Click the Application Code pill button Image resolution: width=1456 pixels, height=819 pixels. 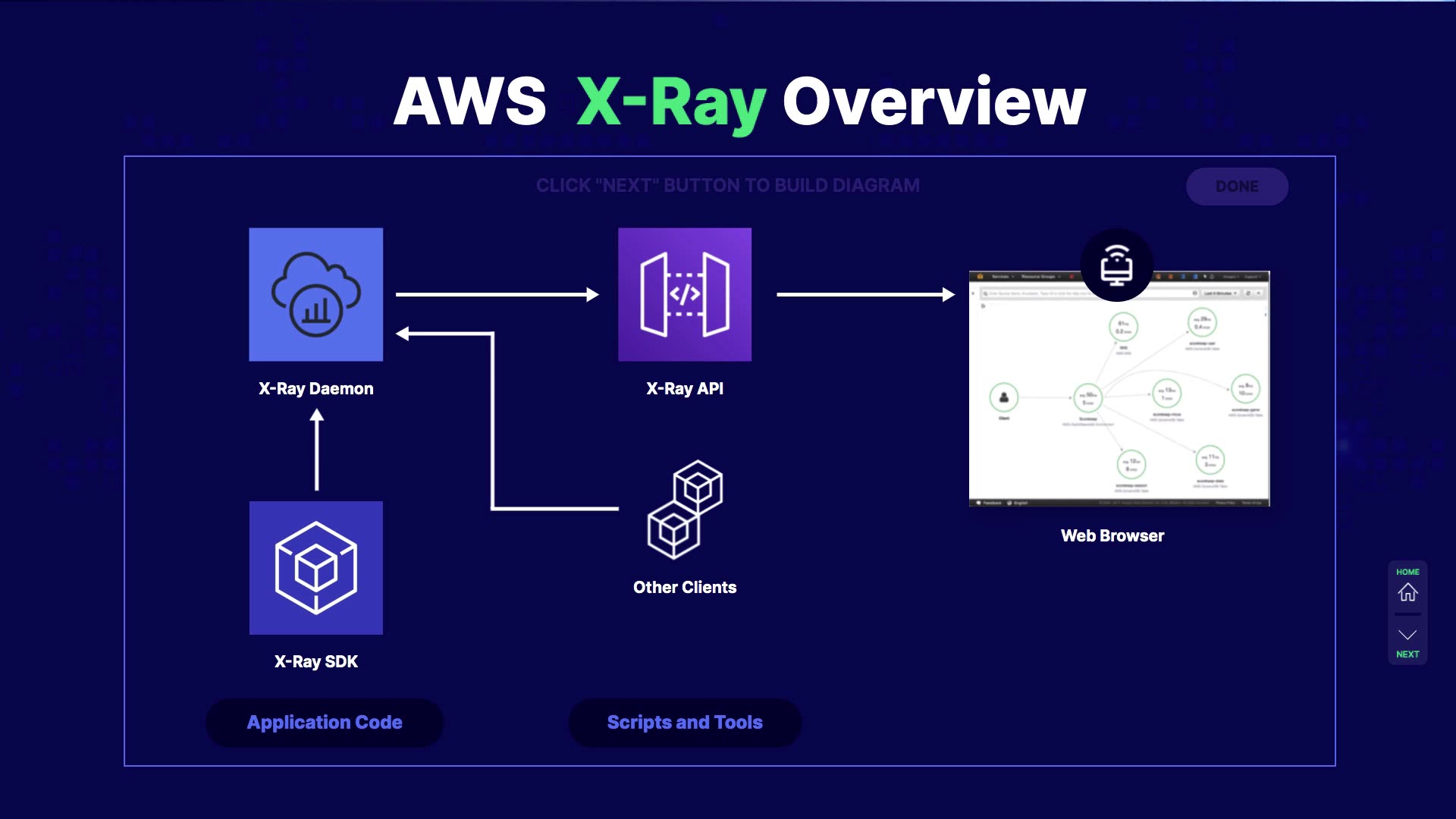point(325,723)
